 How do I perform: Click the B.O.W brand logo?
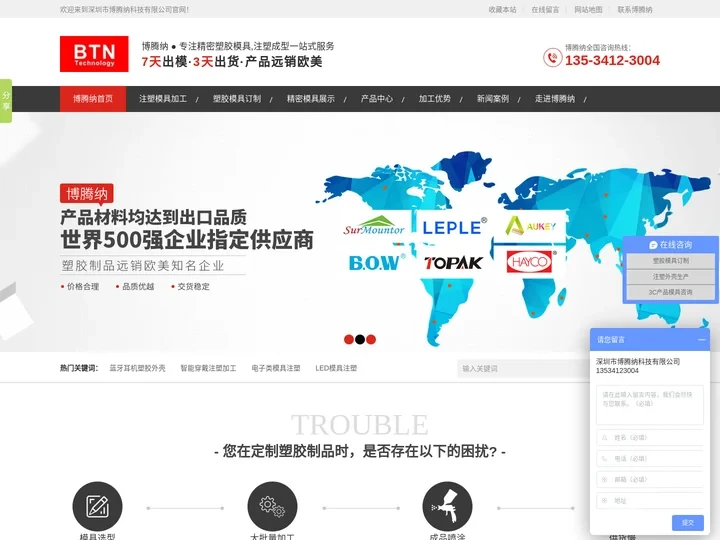(377, 263)
